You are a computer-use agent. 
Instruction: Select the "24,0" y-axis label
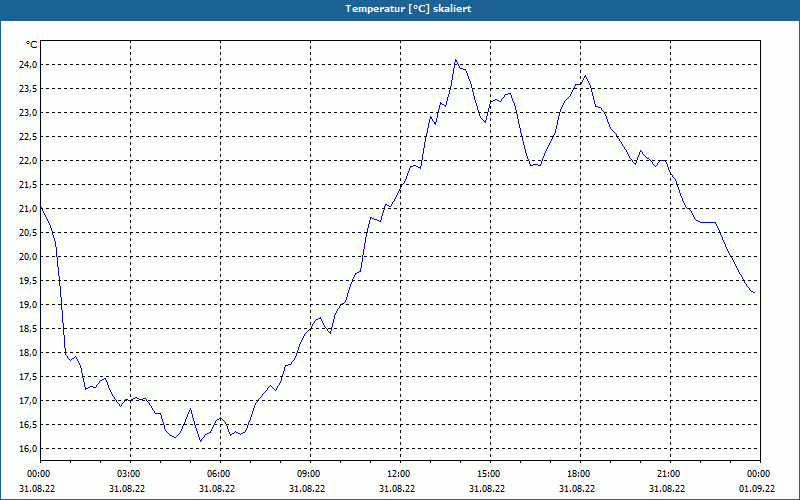pos(28,64)
